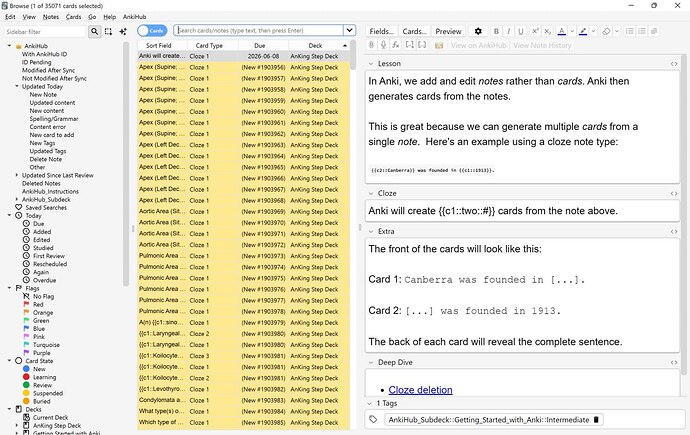Collapse the Flags tree in the sidebar

point(9,288)
